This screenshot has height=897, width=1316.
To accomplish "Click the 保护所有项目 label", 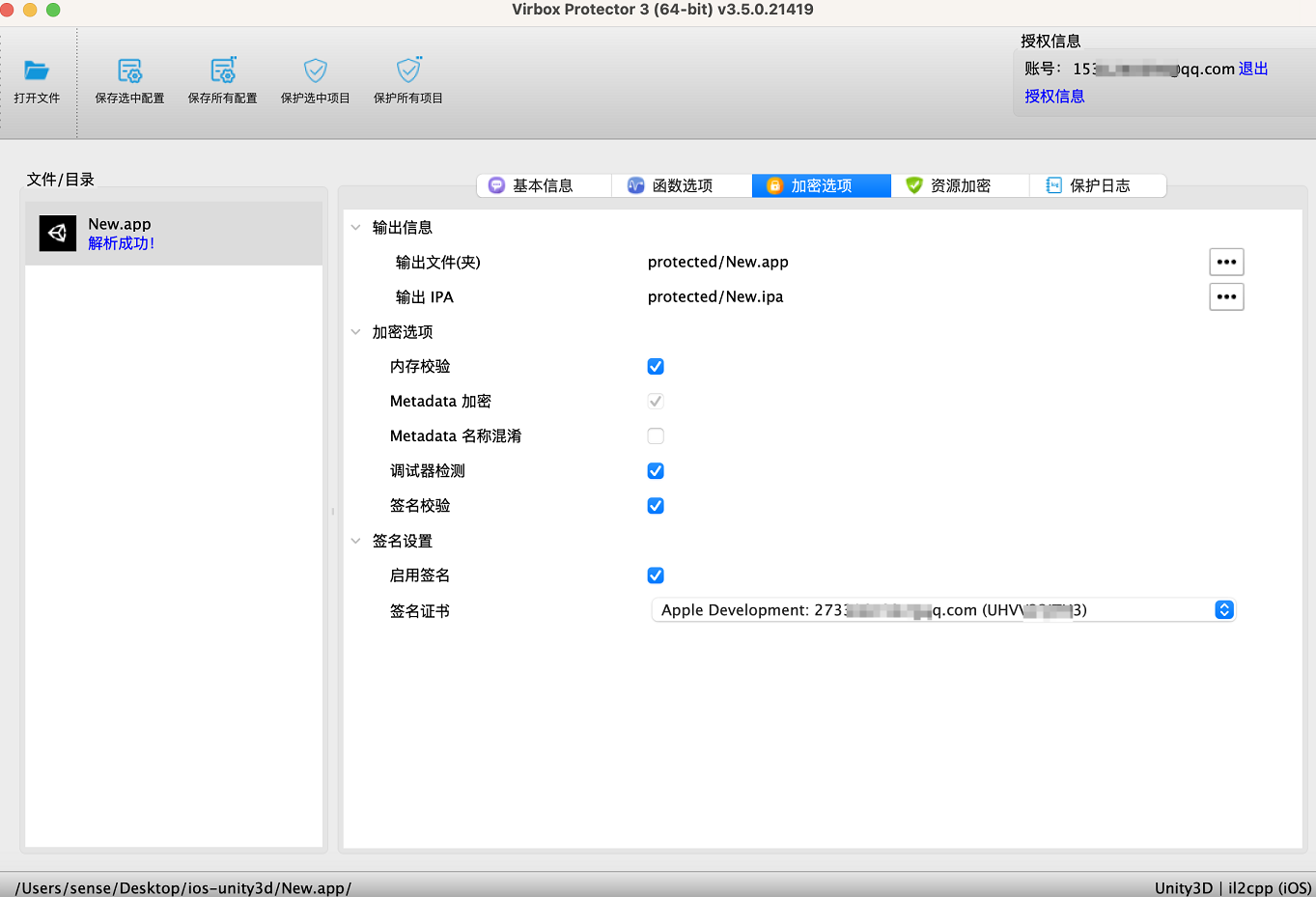I will coord(408,98).
